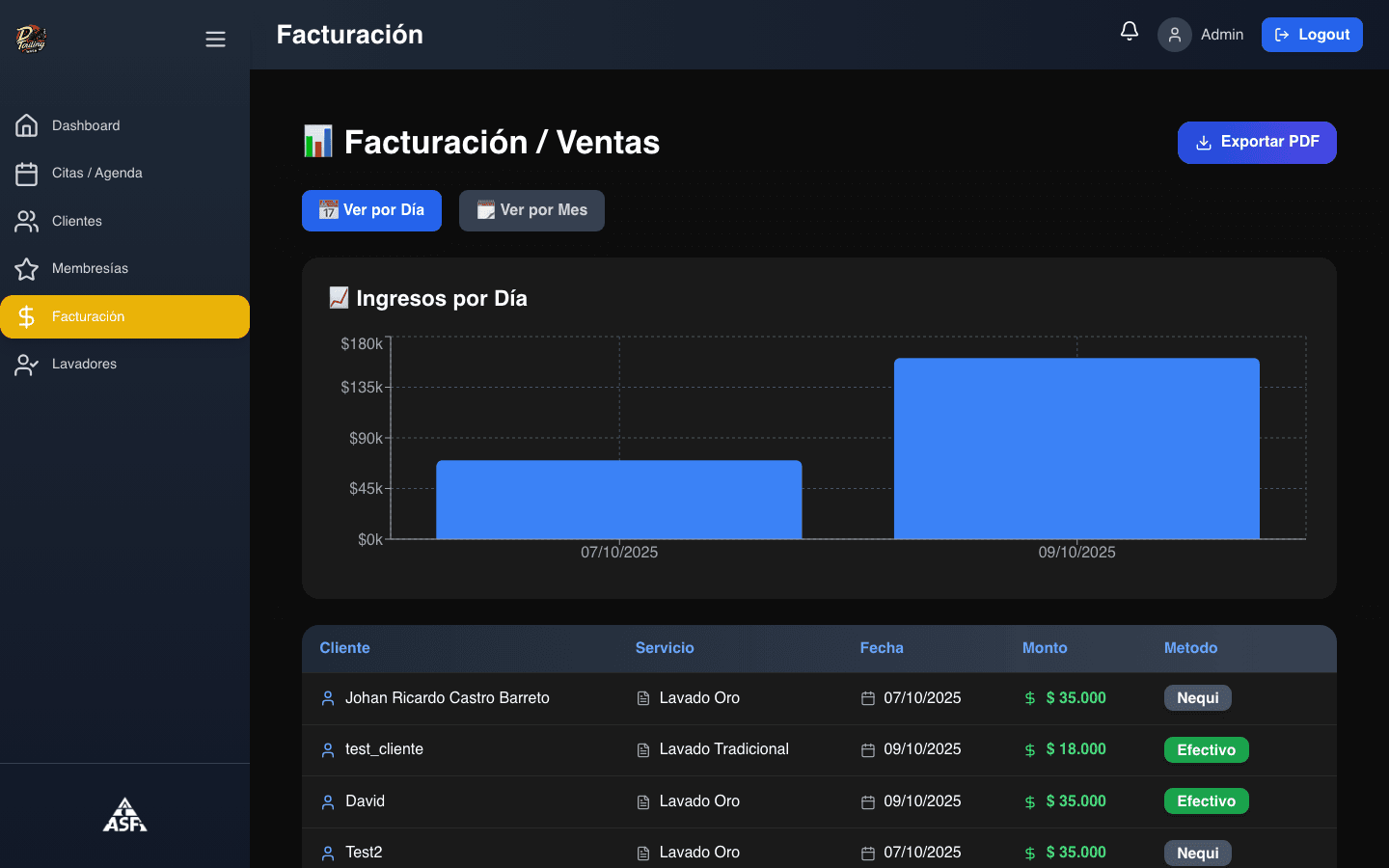This screenshot has height=868, width=1389.
Task: Click the Lavado Tradicional service cell
Action: tap(723, 749)
